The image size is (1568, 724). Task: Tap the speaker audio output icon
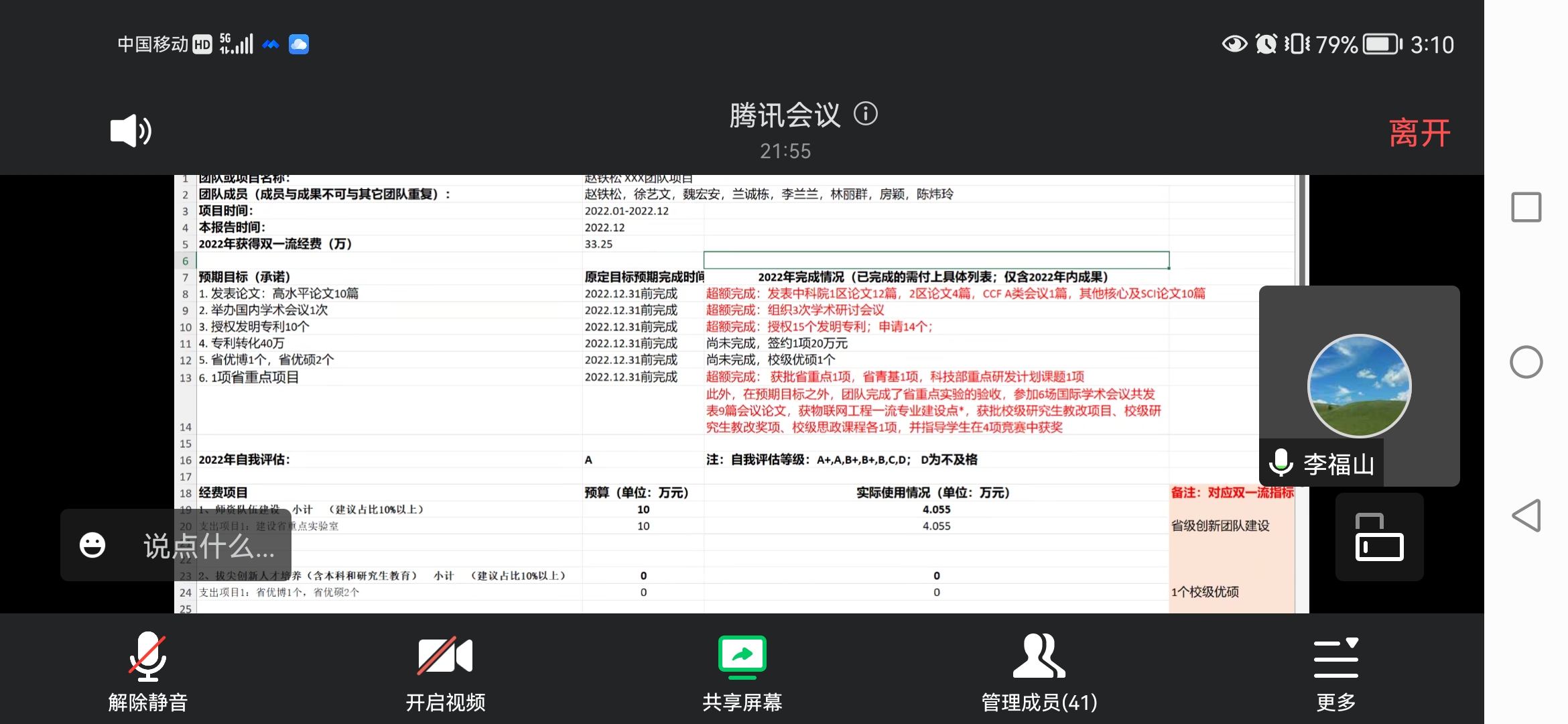pyautogui.click(x=131, y=131)
